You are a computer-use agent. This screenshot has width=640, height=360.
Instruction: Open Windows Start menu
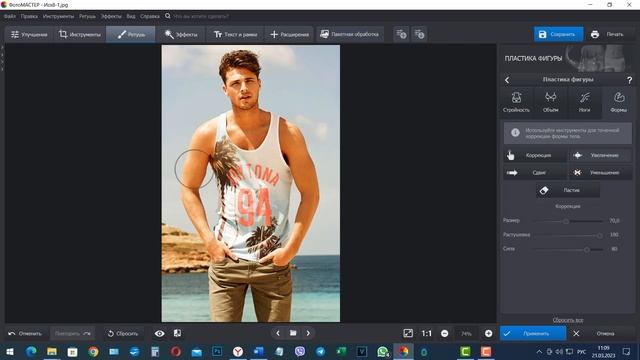[10, 352]
